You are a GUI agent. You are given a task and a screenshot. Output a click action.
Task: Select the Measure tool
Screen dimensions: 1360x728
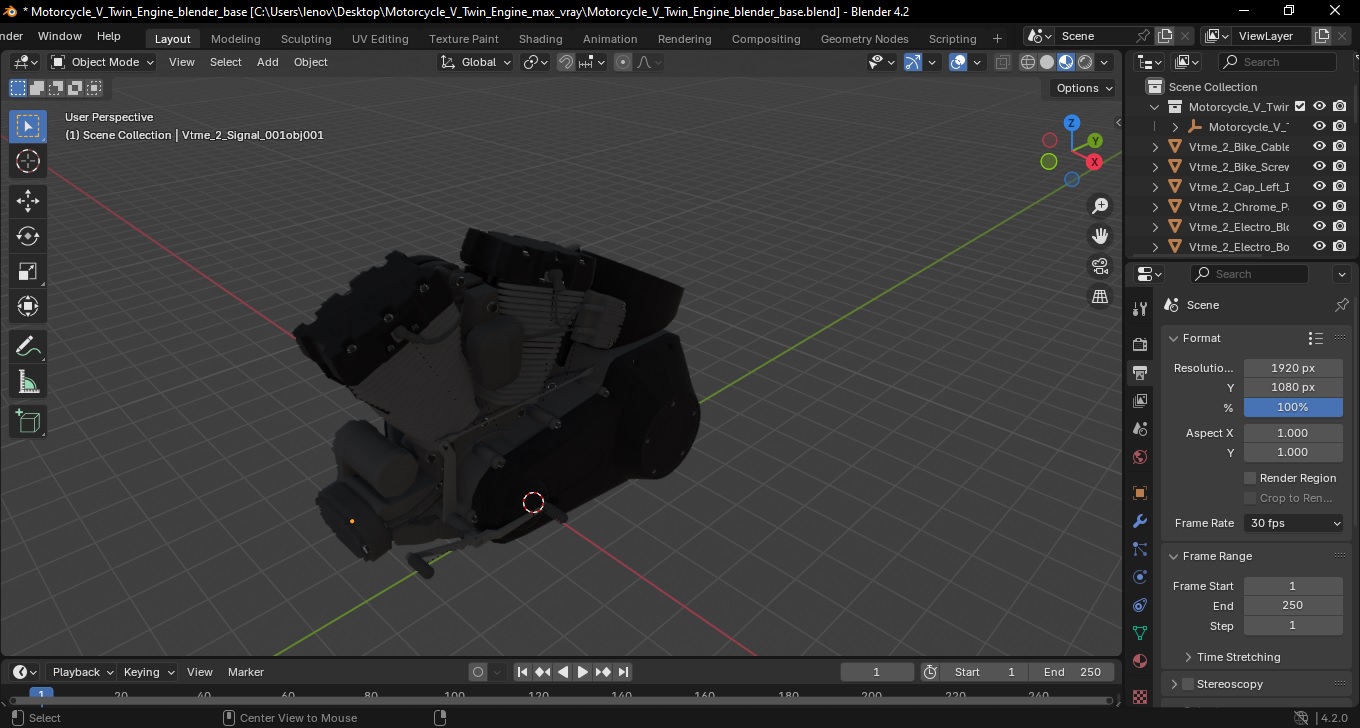click(x=28, y=382)
